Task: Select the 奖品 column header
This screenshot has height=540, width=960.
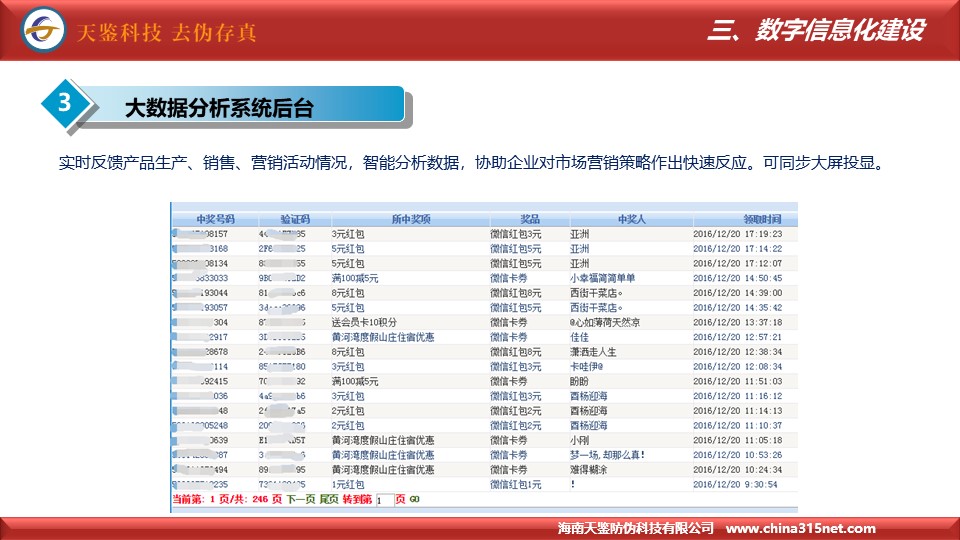Action: [x=530, y=219]
